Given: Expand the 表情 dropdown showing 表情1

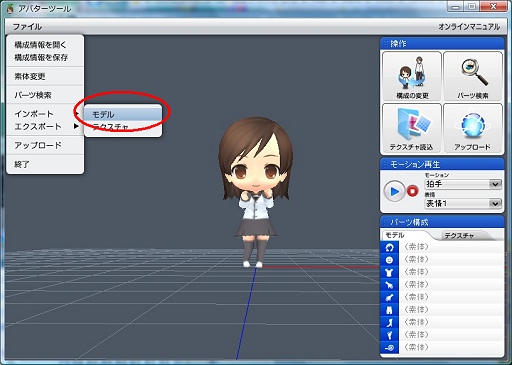Looking at the screenshot, I should pos(463,203).
